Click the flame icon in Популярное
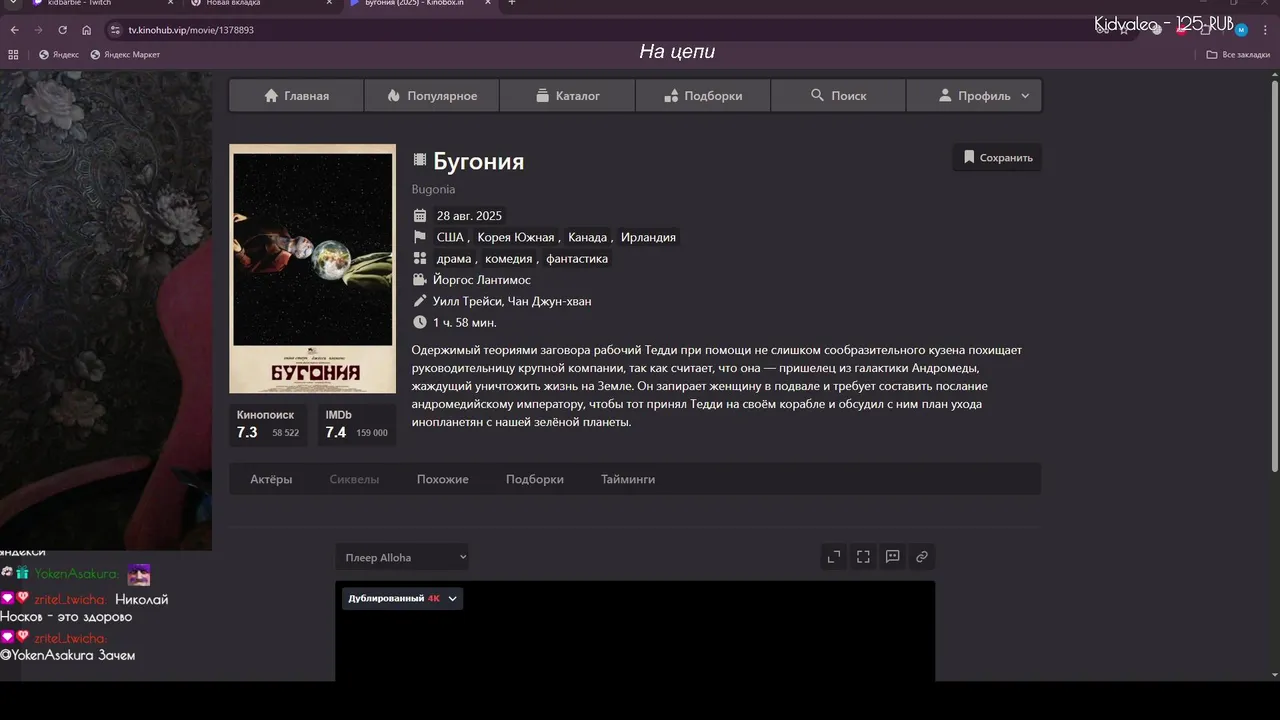Image resolution: width=1280 pixels, height=720 pixels. (x=393, y=96)
